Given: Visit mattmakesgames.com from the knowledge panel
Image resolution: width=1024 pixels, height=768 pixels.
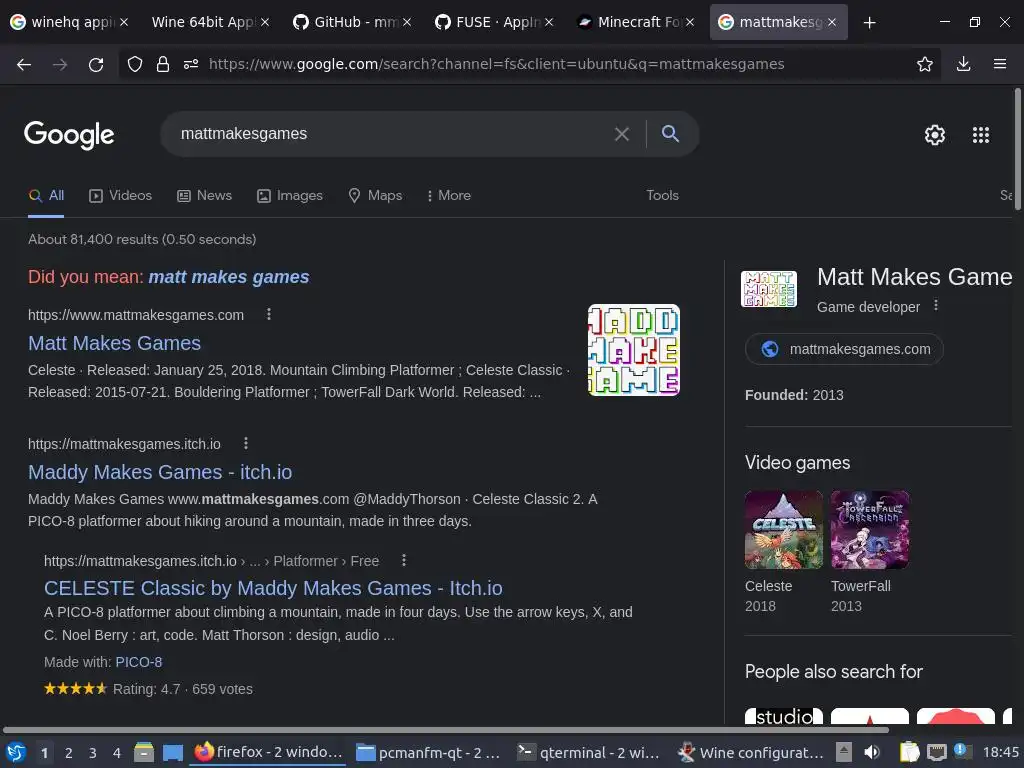Looking at the screenshot, I should [x=844, y=349].
